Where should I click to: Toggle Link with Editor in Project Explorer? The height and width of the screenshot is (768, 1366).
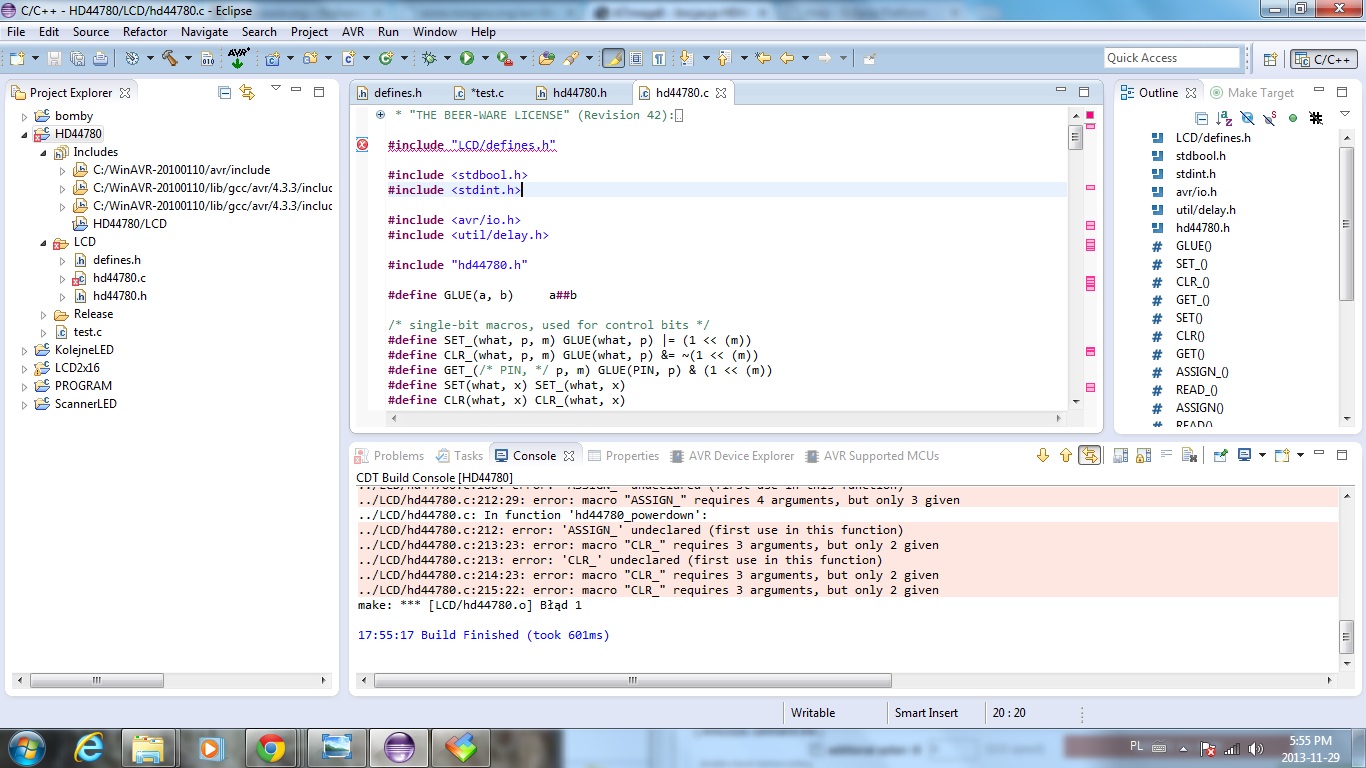(x=247, y=92)
